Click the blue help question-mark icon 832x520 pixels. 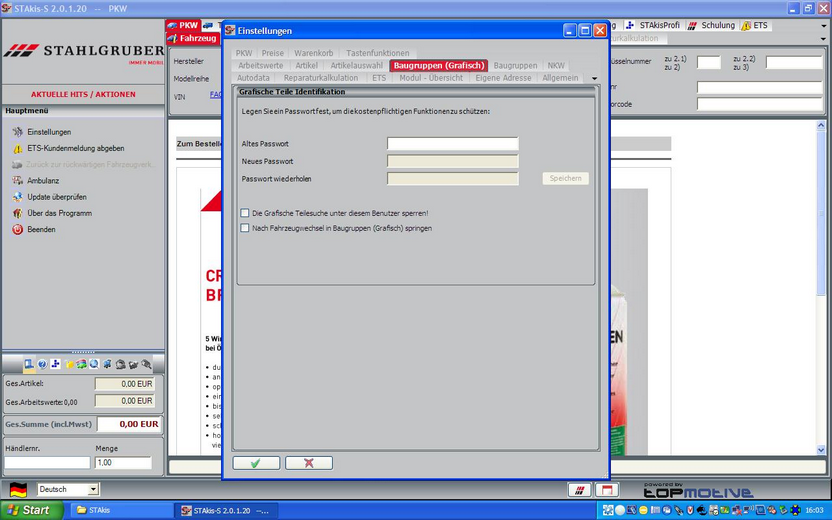click(x=42, y=364)
